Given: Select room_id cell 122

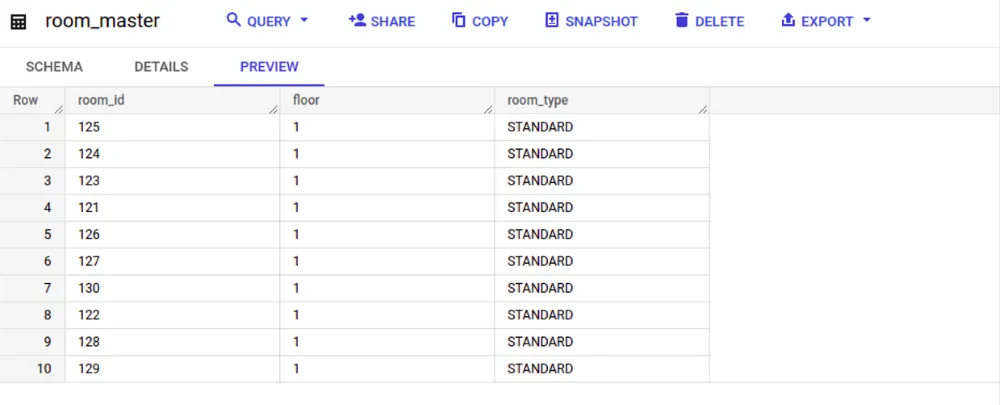Looking at the screenshot, I should (172, 315).
